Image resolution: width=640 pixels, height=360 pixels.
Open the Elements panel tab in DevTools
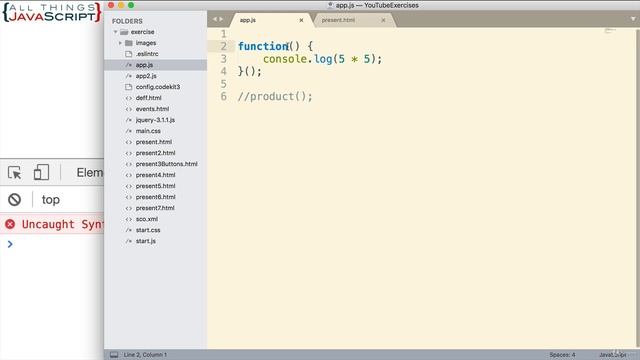tap(90, 173)
